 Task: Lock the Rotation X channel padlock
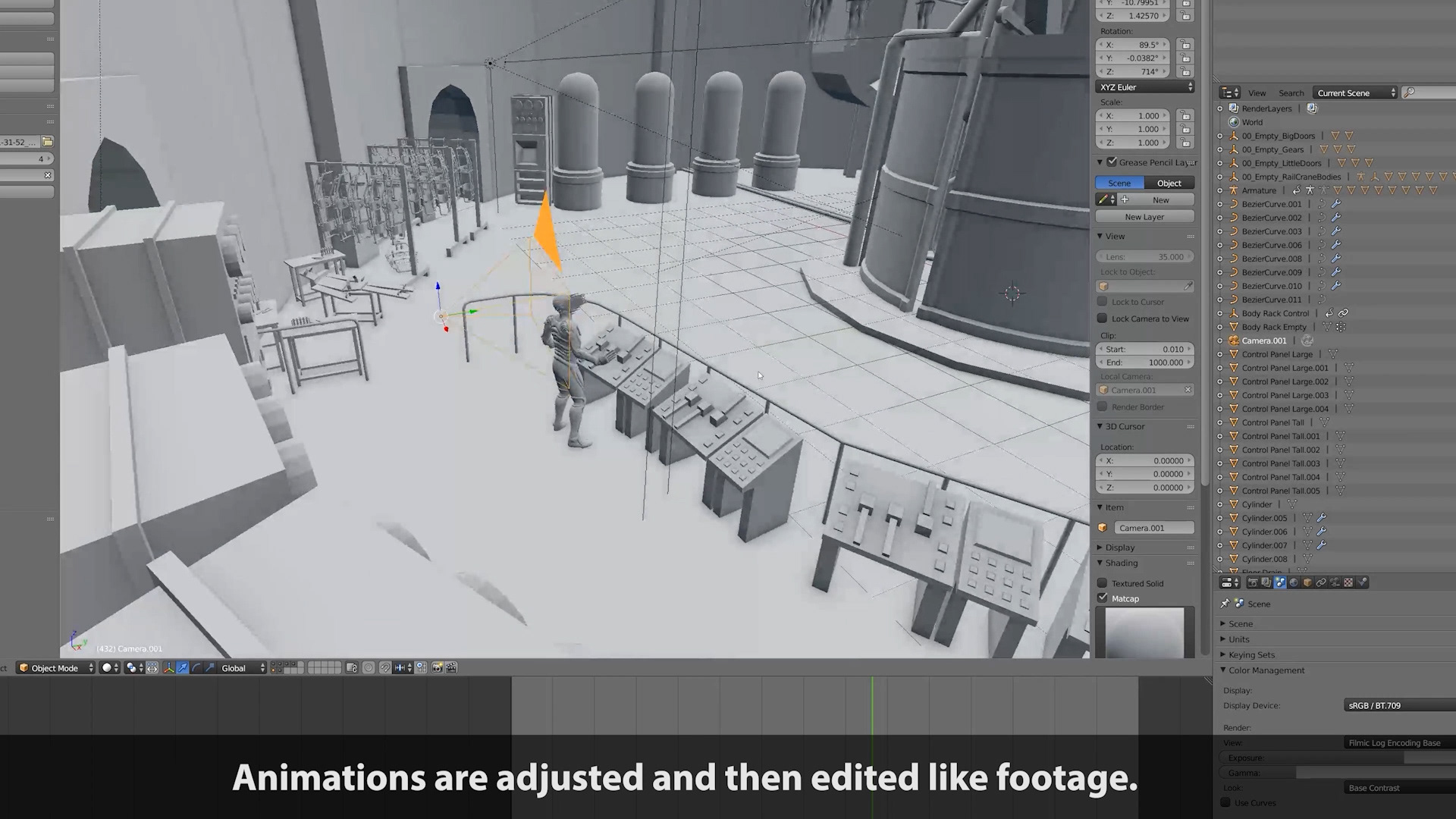[1185, 45]
